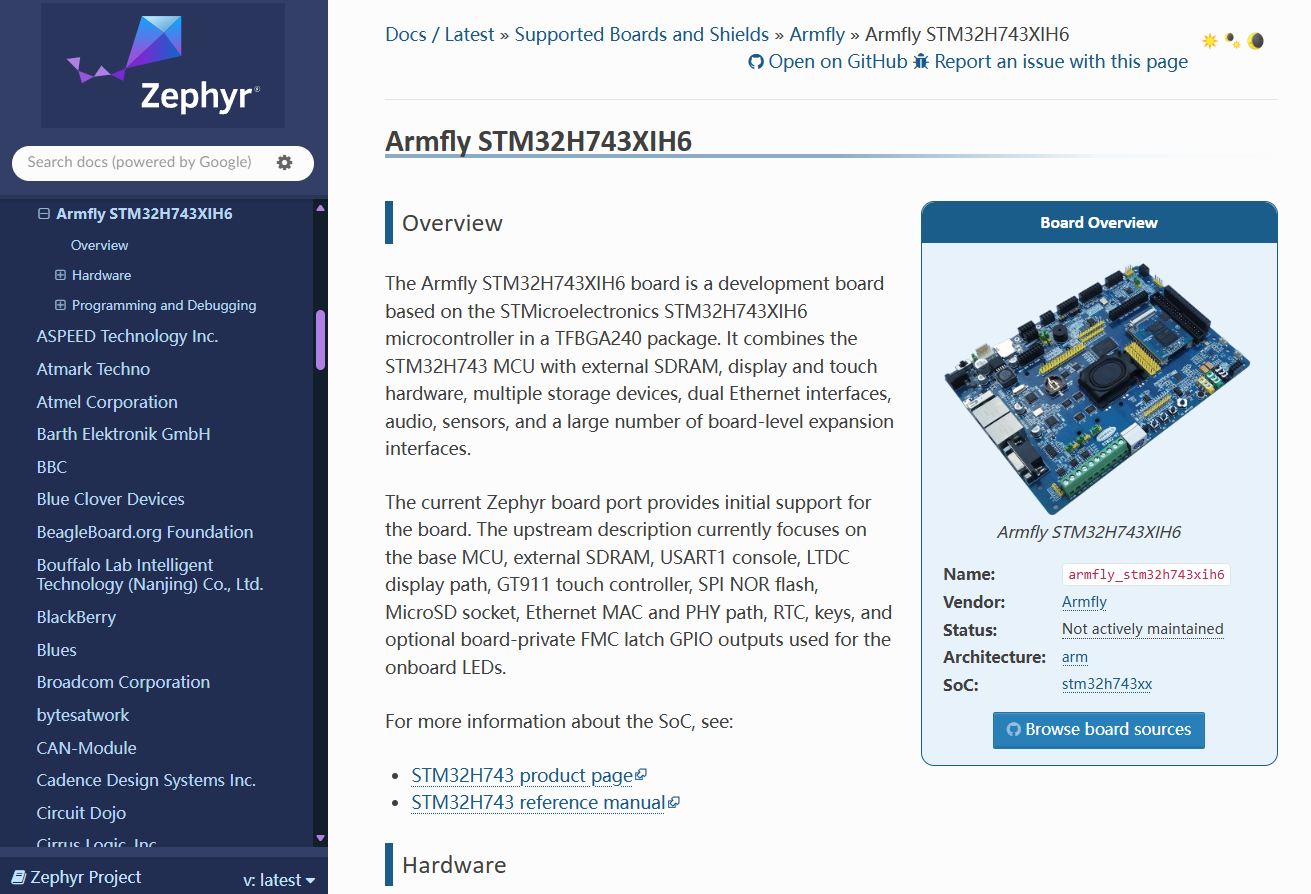Image resolution: width=1311 pixels, height=894 pixels.
Task: Go to Docs / Latest breadcrumb
Action: [440, 35]
